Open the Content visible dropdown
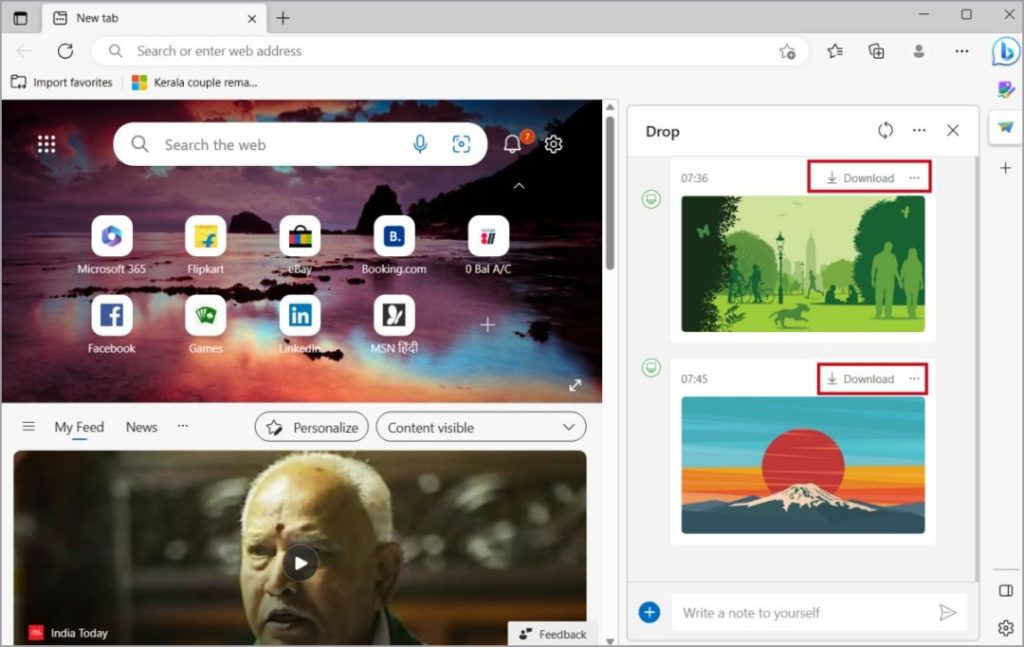The height and width of the screenshot is (647, 1024). point(480,427)
